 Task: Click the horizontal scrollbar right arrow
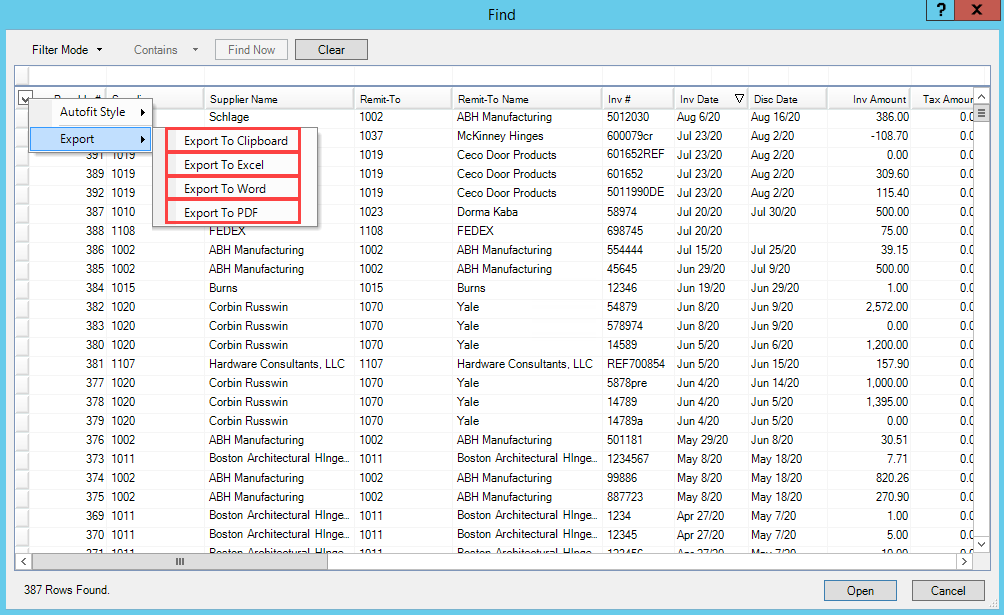964,562
